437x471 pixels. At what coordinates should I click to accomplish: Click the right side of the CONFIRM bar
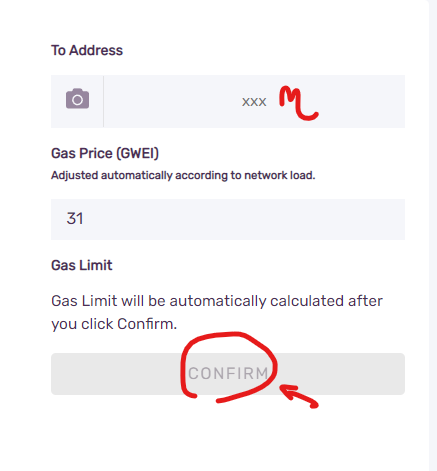[340, 374]
